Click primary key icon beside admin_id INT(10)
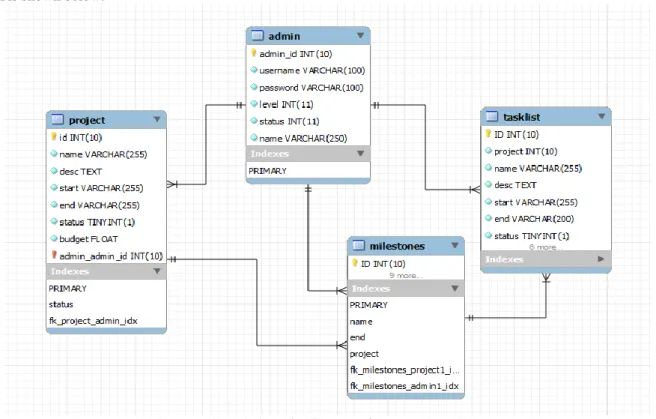Viewport: 656px width, 419px height. pyautogui.click(x=254, y=53)
